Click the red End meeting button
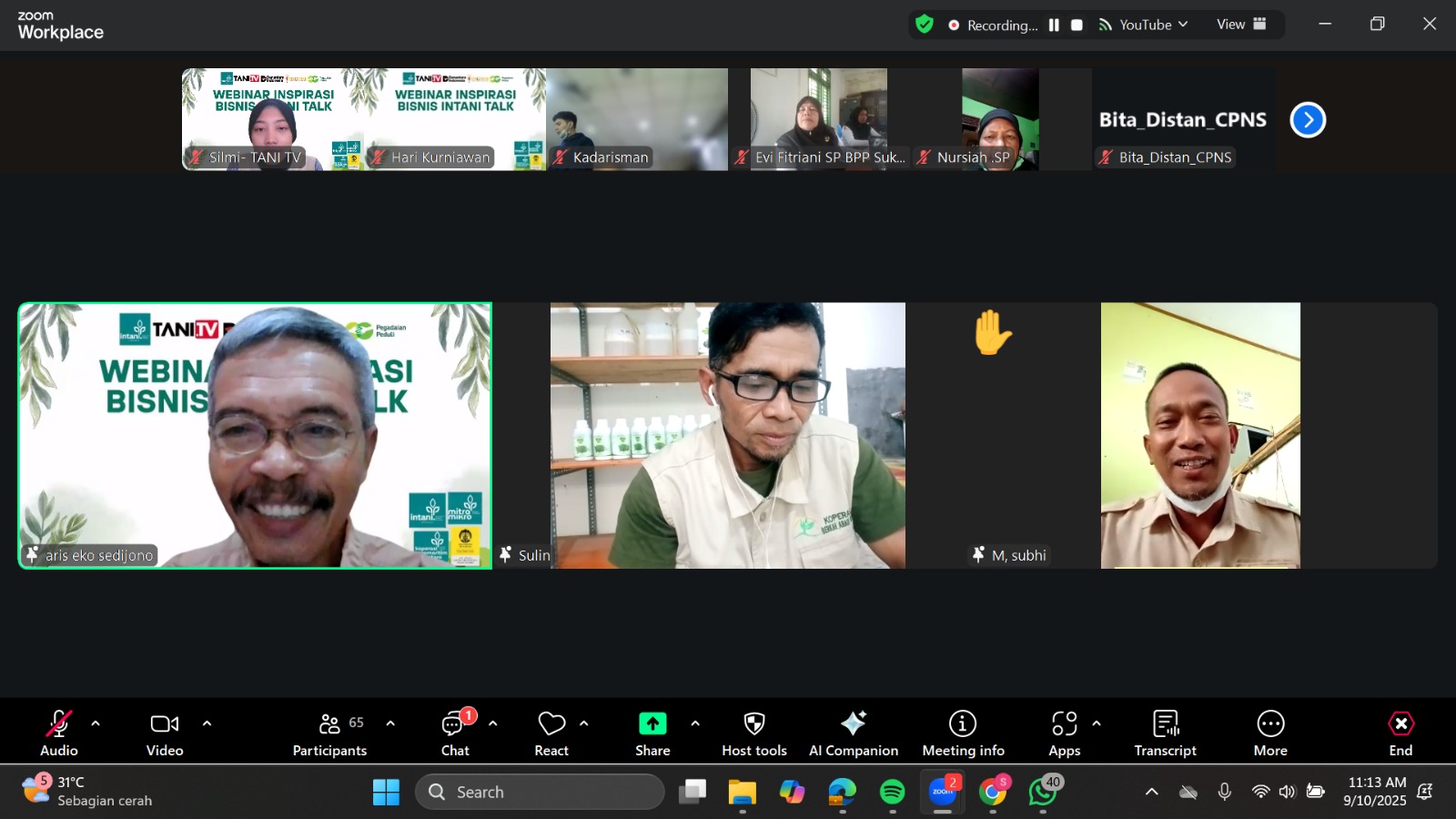 coord(1400,732)
